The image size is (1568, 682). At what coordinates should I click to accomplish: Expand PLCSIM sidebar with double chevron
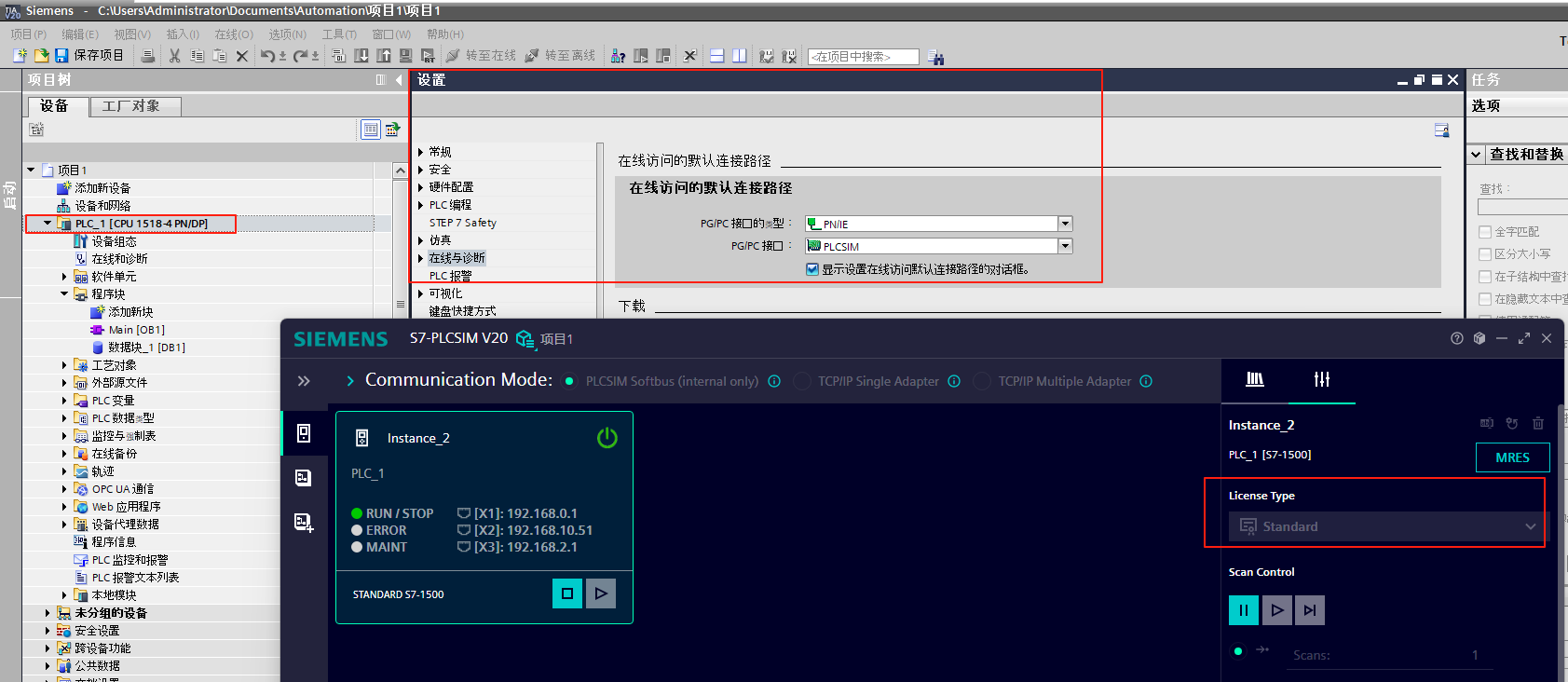[304, 381]
